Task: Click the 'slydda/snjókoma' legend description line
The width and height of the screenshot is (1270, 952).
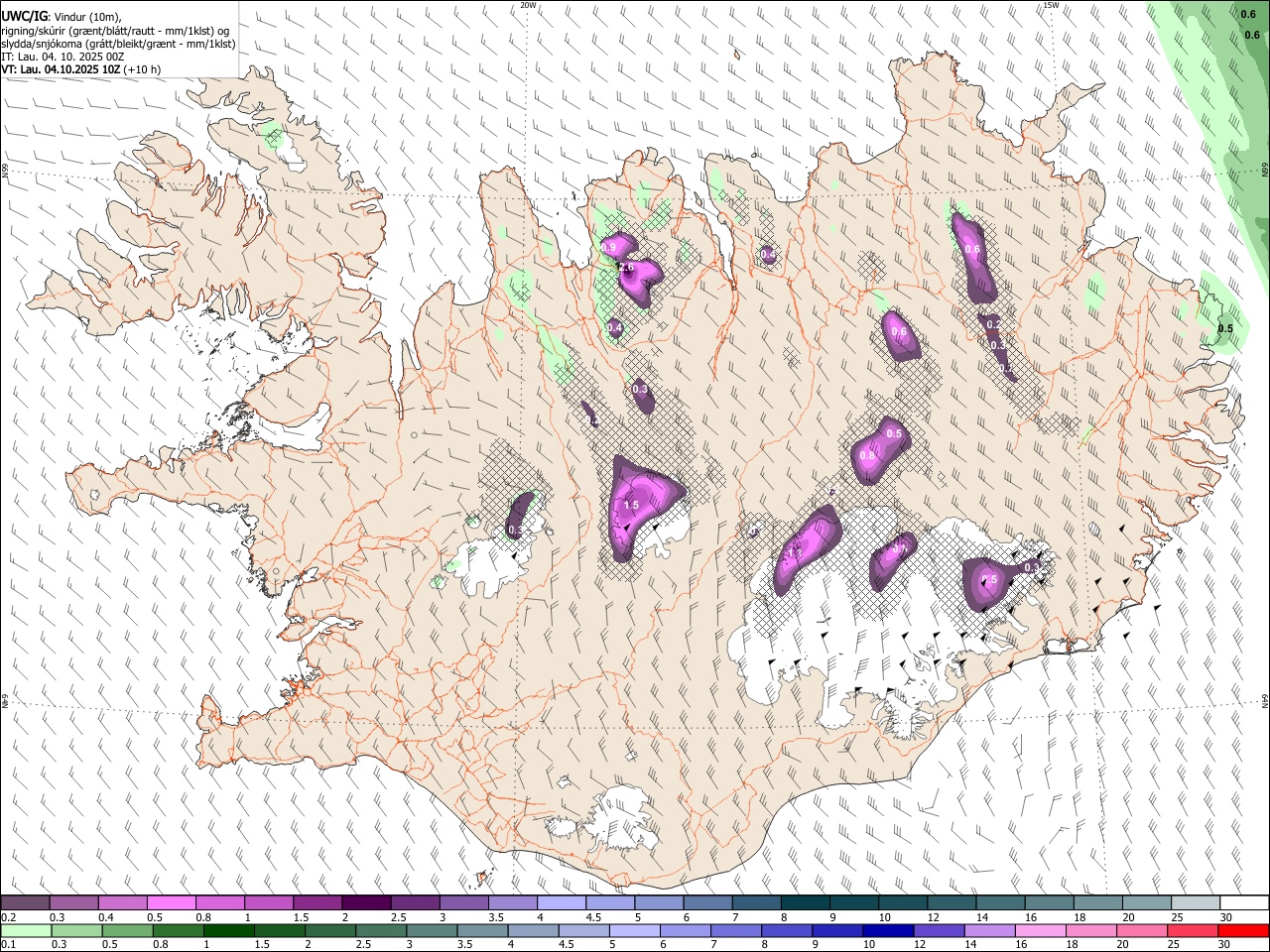Action: click(x=118, y=44)
